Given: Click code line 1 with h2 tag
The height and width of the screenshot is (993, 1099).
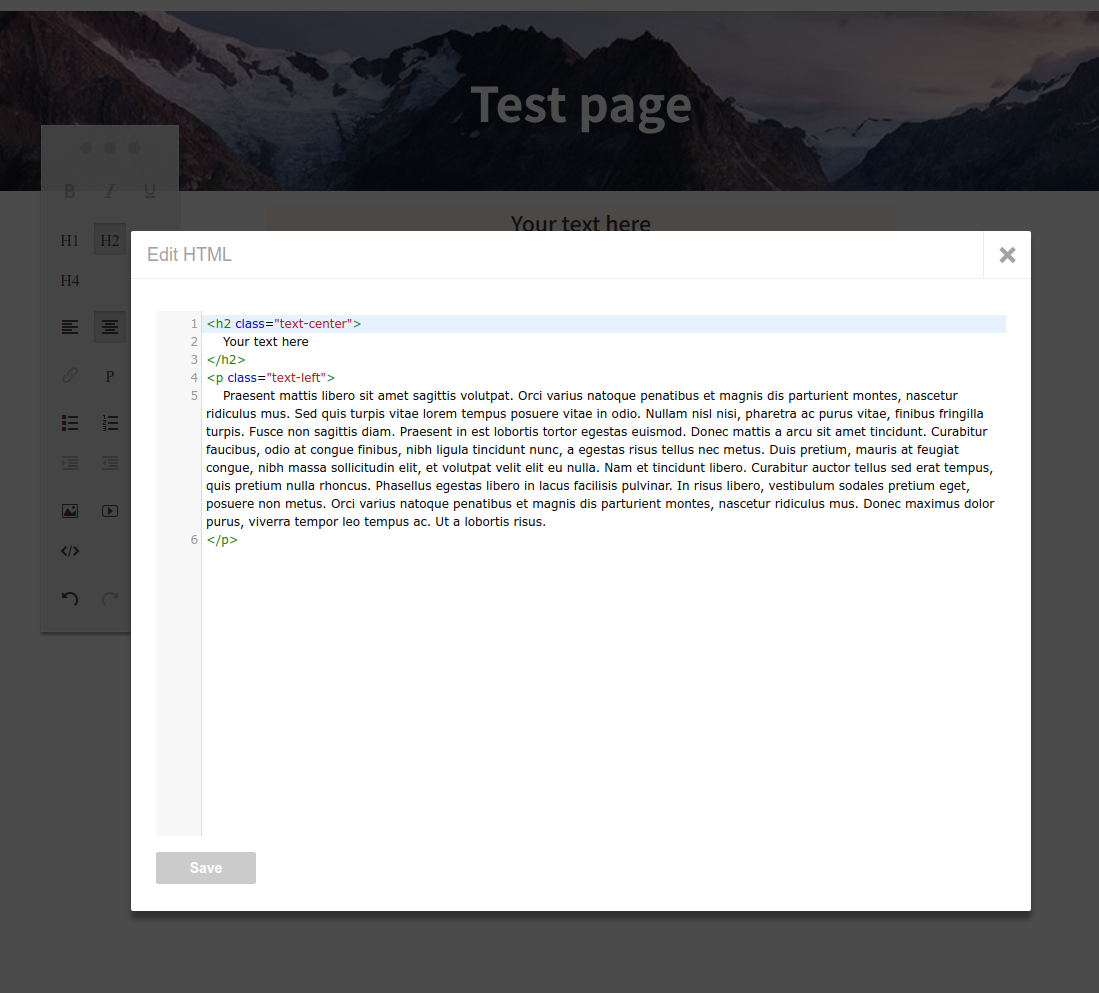Looking at the screenshot, I should (606, 324).
